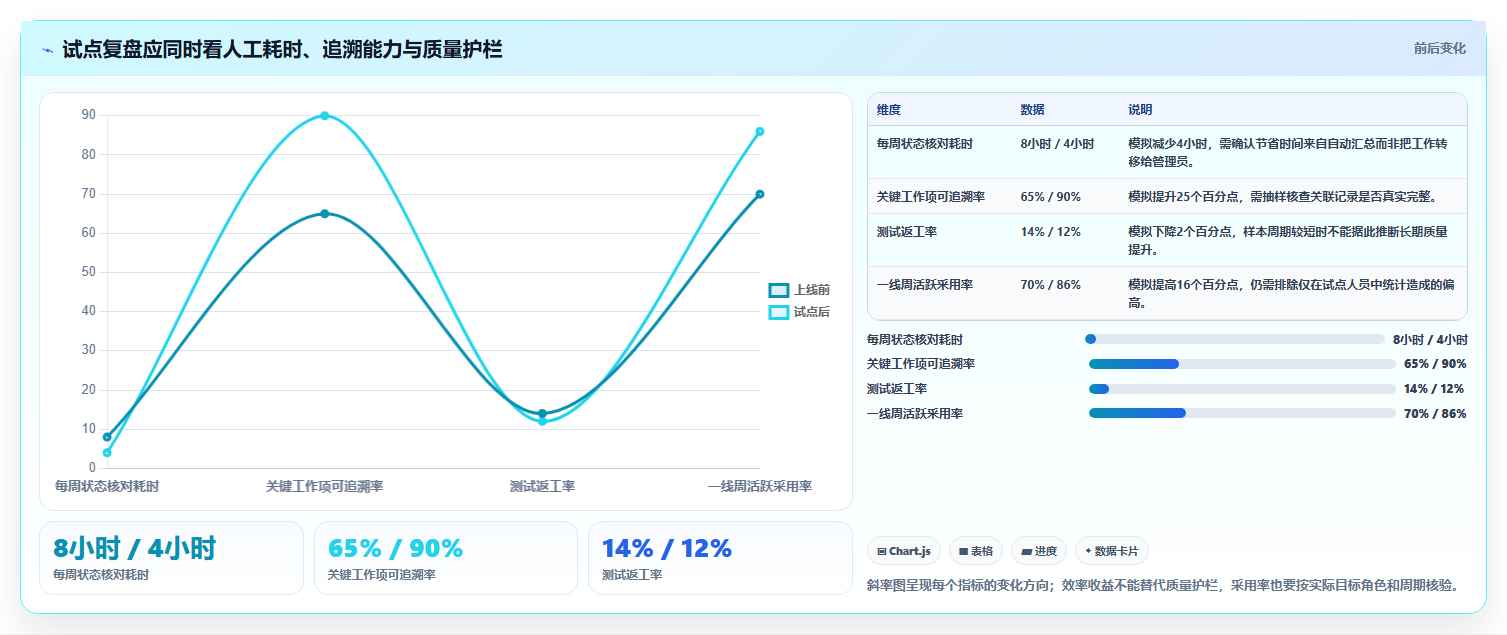Click the 14% / 12% data card
The width and height of the screenshot is (1507, 635).
tap(720, 558)
